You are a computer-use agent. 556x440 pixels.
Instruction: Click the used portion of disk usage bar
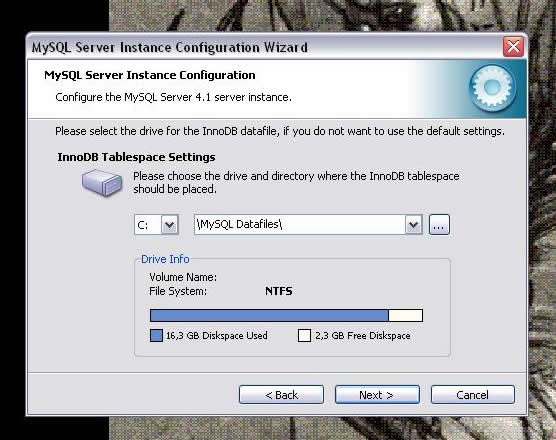[x=269, y=316]
